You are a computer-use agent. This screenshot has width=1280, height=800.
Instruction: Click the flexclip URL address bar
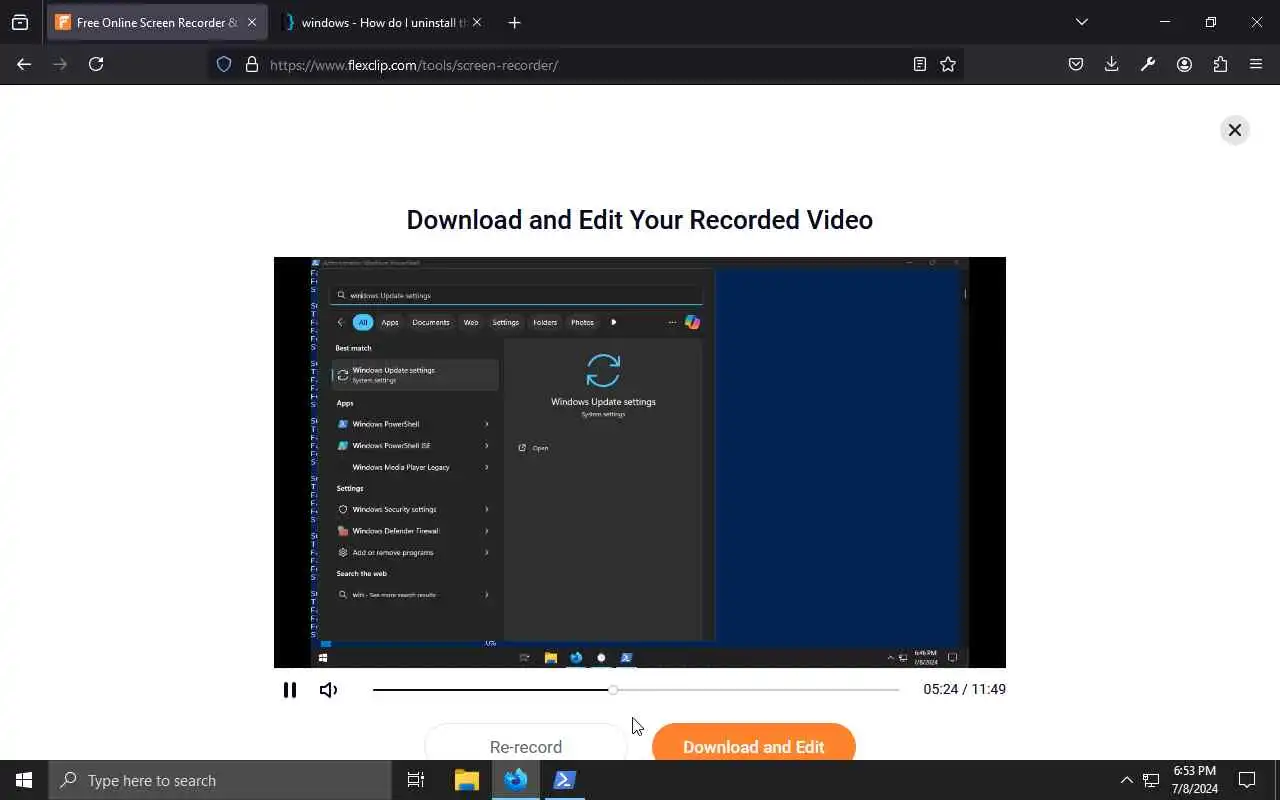coord(414,65)
